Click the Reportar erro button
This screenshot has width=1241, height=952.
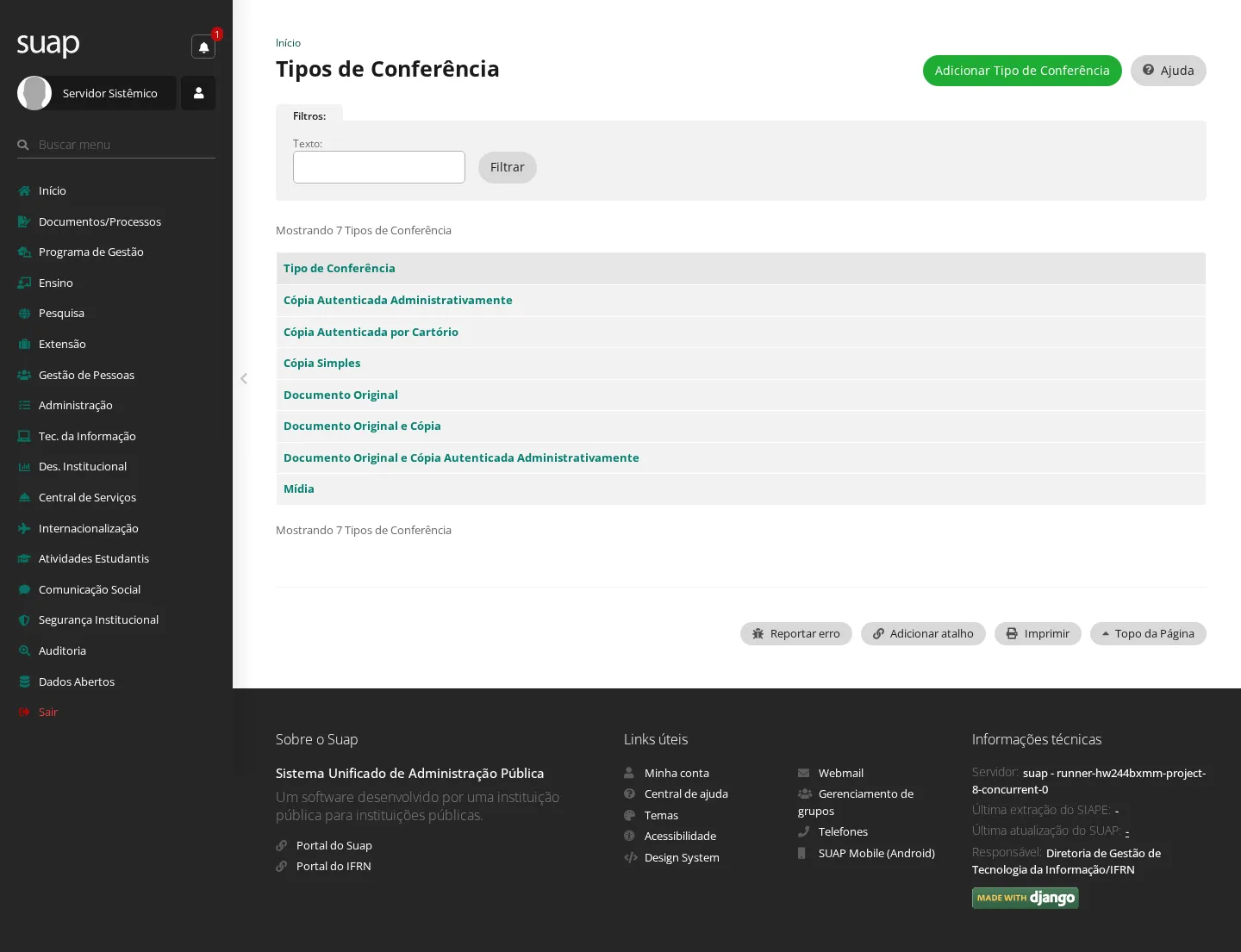[x=796, y=633]
